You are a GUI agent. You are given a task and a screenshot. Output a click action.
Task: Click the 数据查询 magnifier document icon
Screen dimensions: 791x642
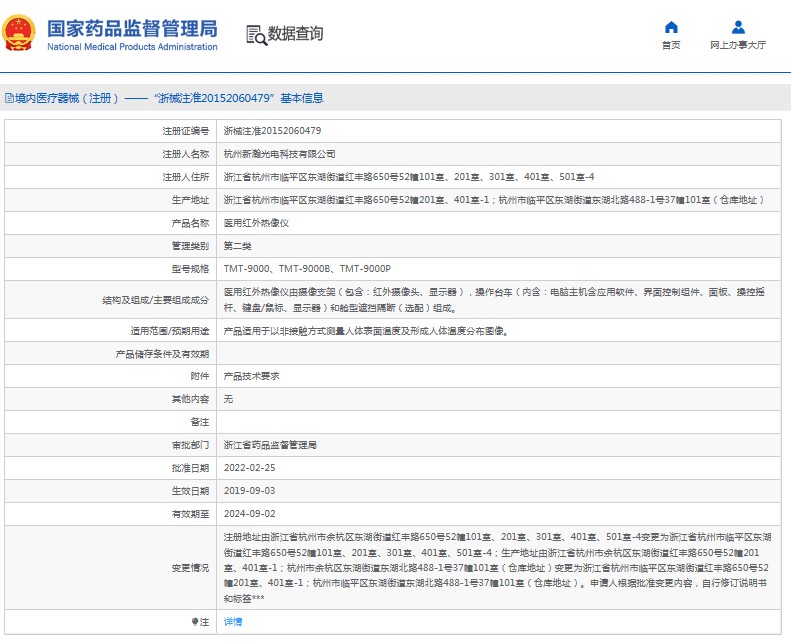[x=256, y=34]
